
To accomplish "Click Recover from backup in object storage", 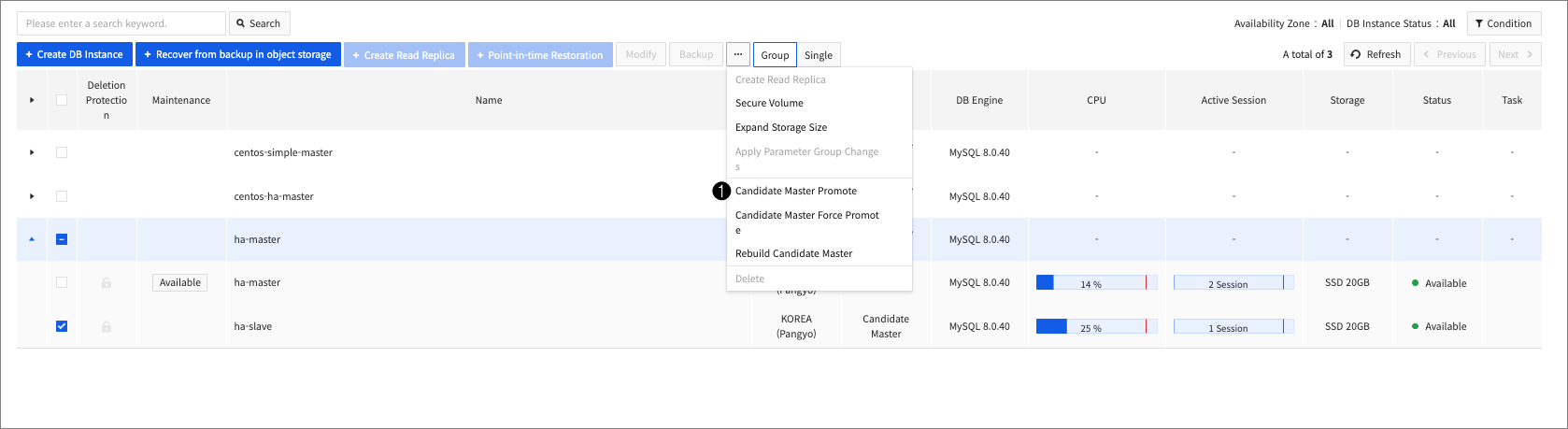I will 238,54.
